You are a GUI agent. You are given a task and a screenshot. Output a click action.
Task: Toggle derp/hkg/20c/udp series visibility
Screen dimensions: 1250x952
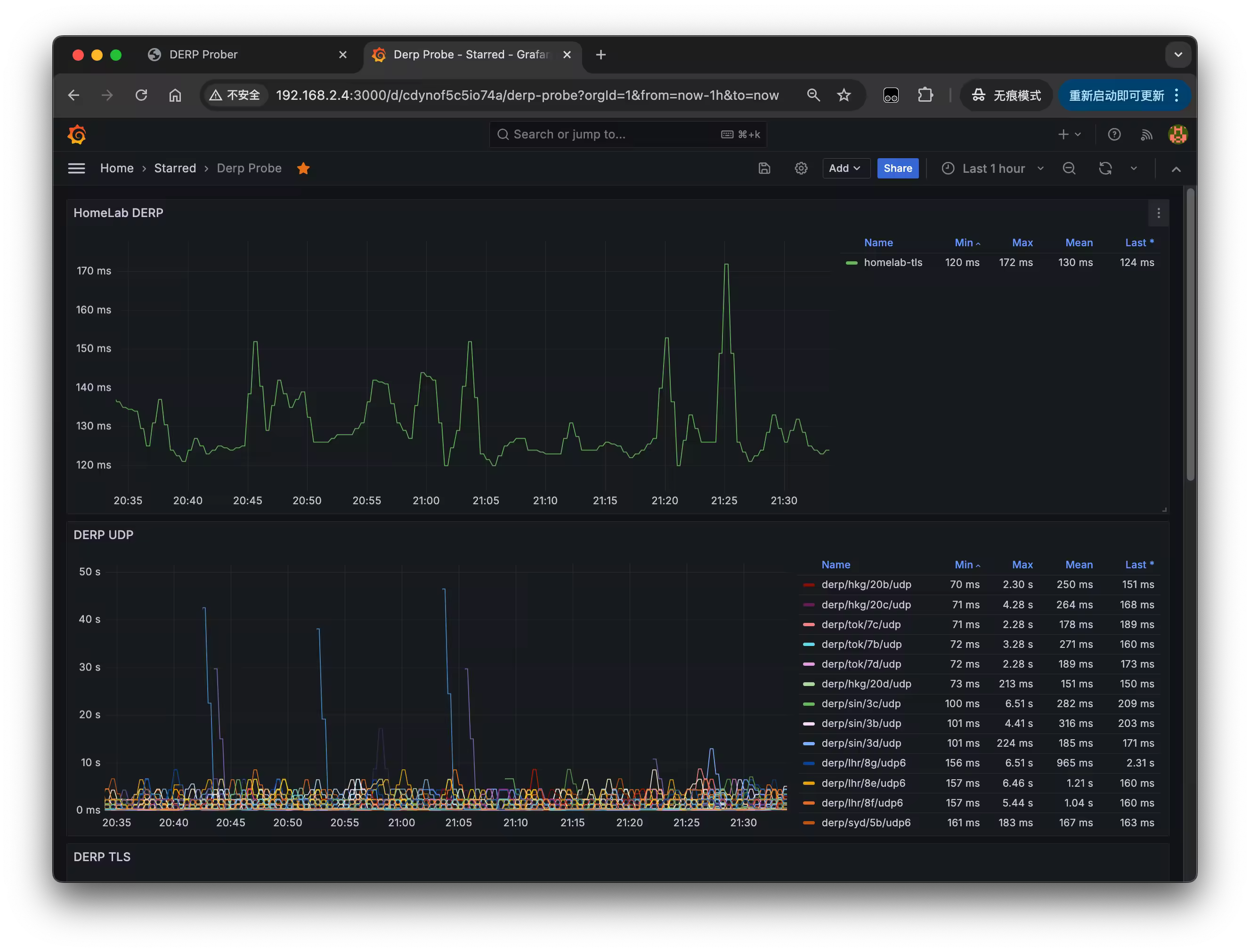click(x=866, y=605)
